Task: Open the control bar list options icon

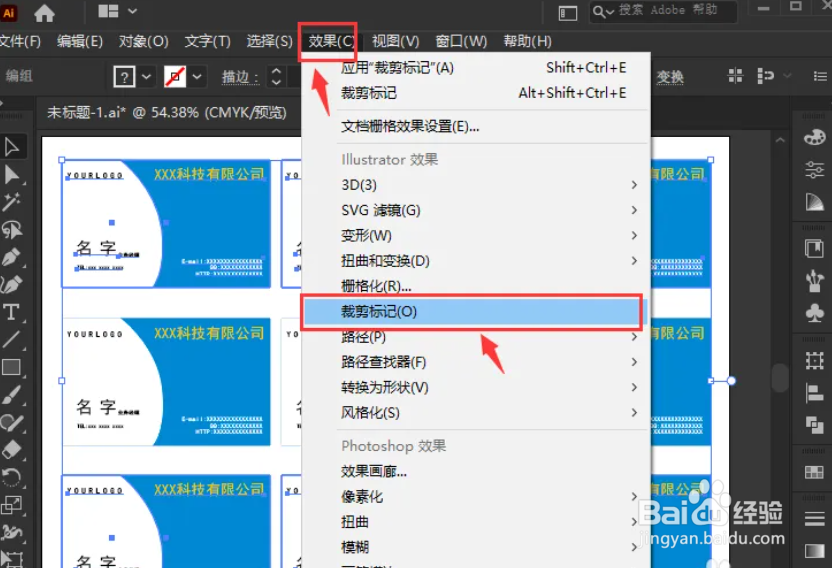Action: tap(820, 76)
